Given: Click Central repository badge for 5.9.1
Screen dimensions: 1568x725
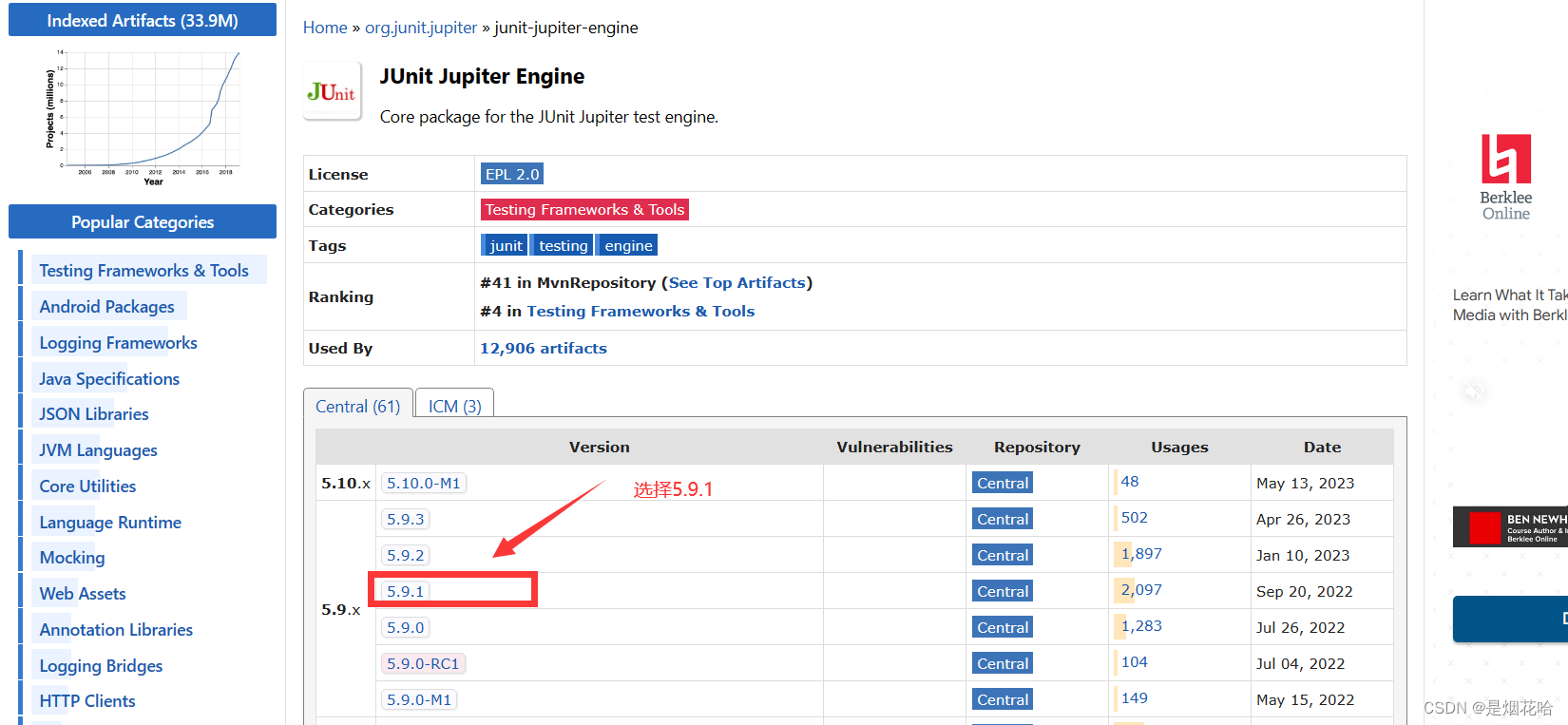Looking at the screenshot, I should (x=1003, y=591).
